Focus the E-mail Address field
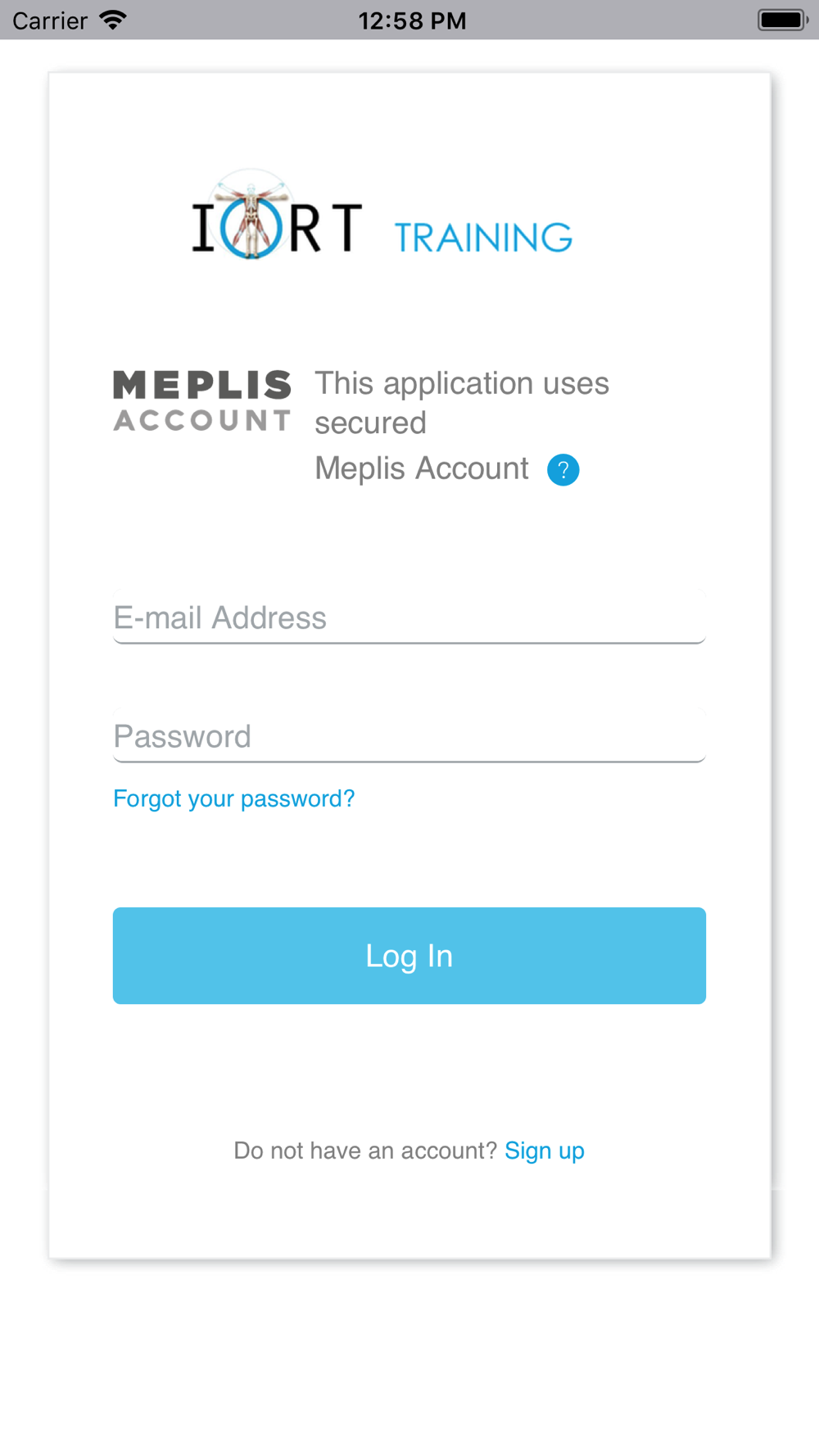819x1456 pixels. 409,617
